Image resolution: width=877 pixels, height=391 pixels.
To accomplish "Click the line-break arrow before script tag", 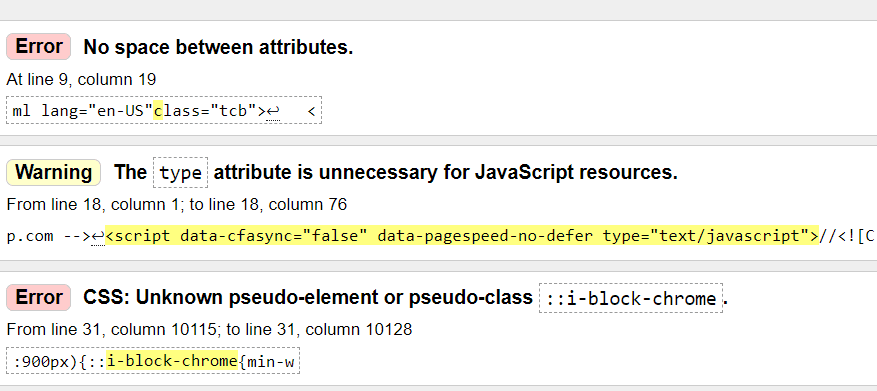I will tap(98, 237).
